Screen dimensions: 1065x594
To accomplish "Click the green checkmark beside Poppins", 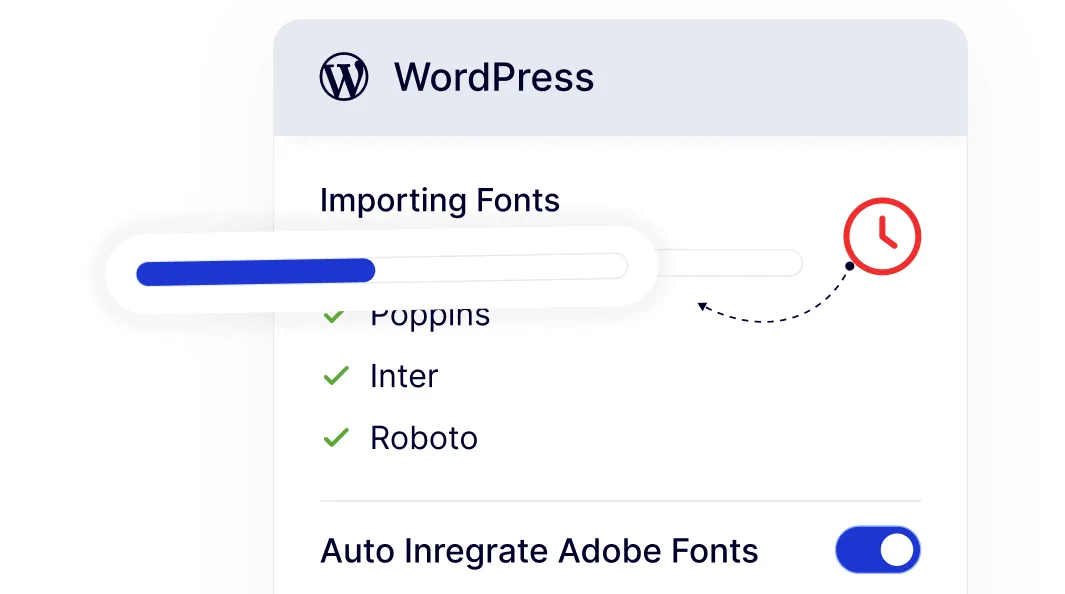I will point(333,319).
